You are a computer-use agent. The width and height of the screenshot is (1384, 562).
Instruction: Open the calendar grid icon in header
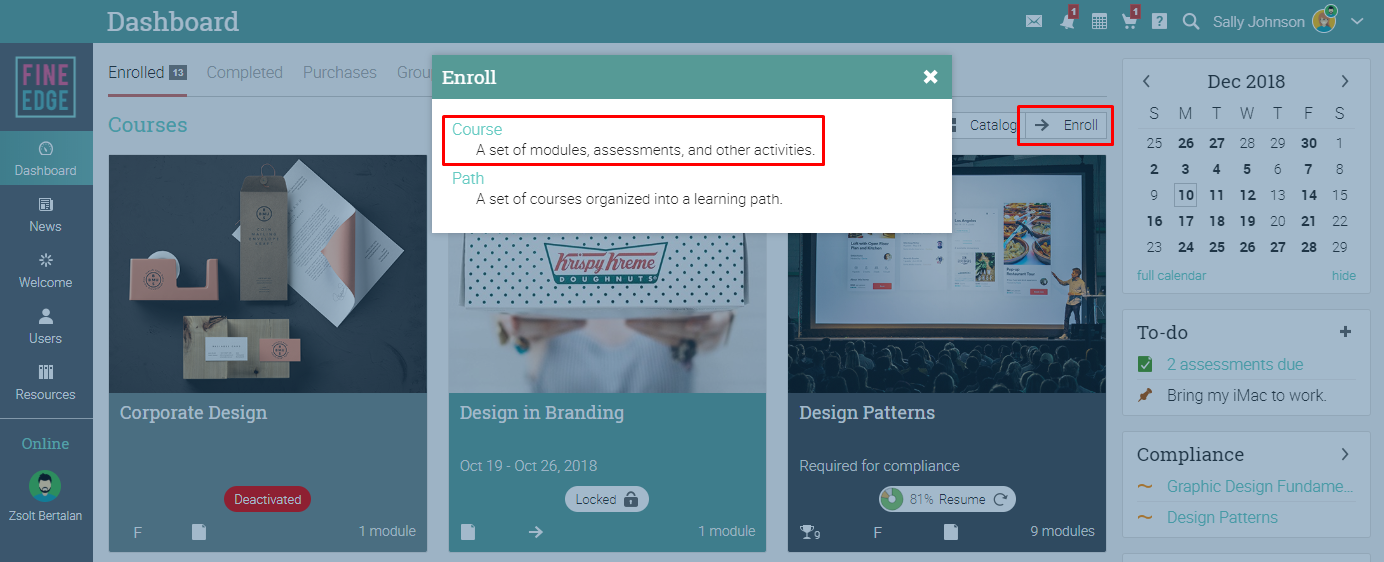click(1099, 21)
